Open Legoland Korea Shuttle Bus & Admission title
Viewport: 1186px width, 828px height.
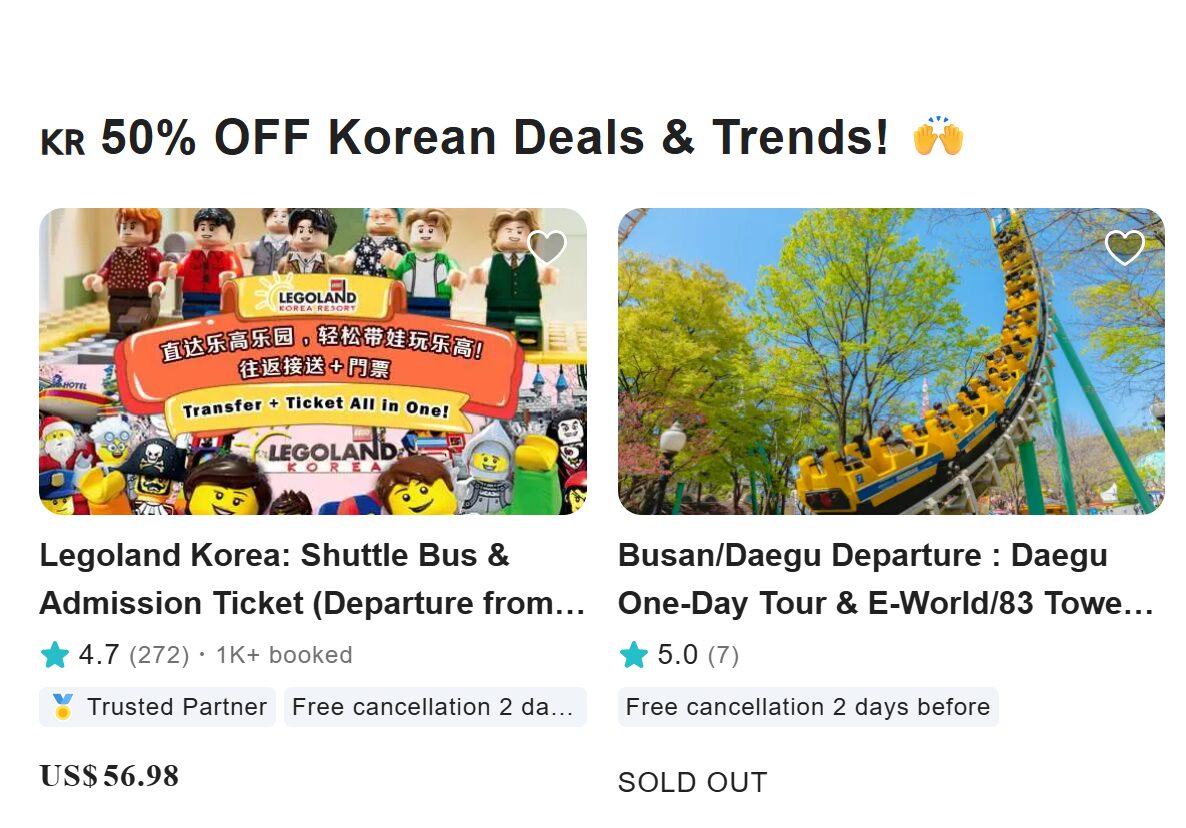pos(311,579)
